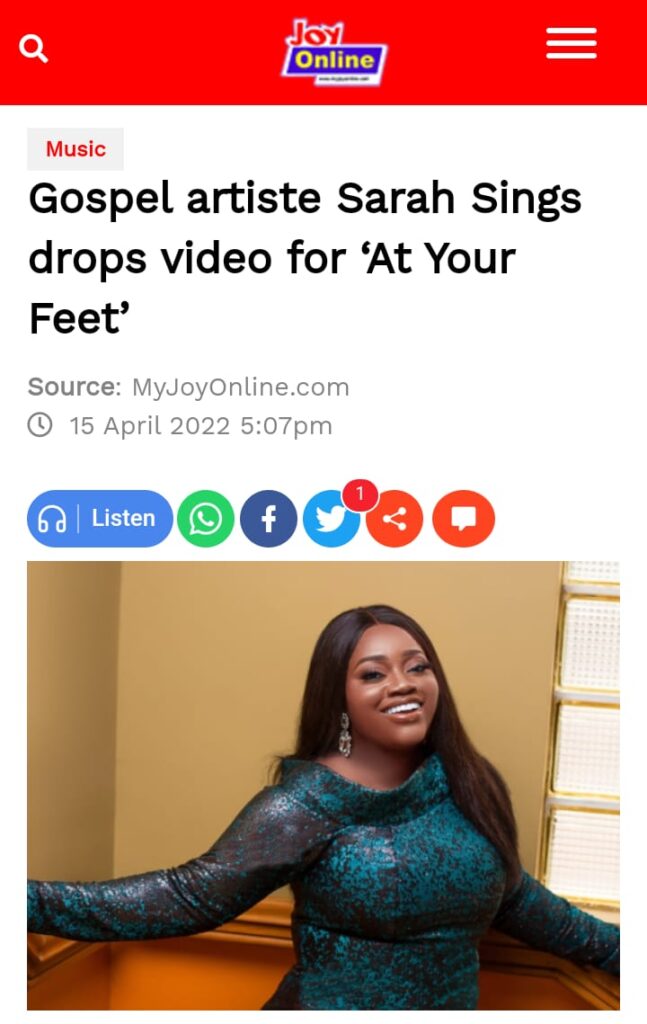Click the headphones icon in Listen
This screenshot has height=1024, width=647.
[52, 519]
